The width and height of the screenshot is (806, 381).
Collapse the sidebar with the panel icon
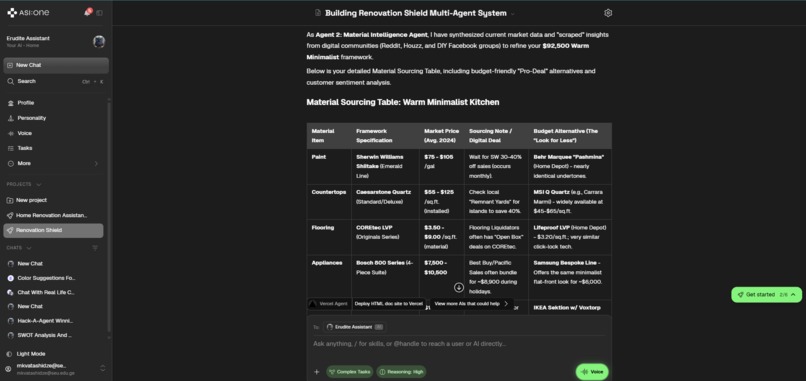point(99,13)
